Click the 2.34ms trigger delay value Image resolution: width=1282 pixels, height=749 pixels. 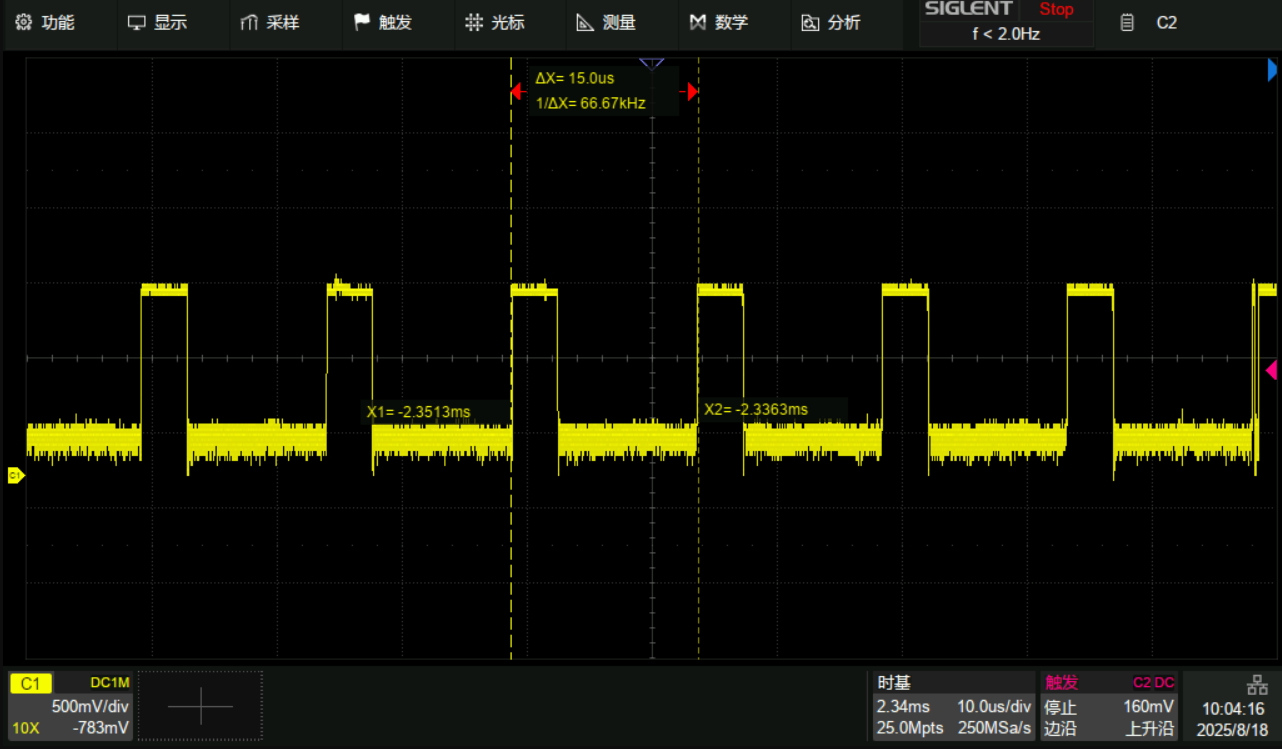tap(904, 706)
